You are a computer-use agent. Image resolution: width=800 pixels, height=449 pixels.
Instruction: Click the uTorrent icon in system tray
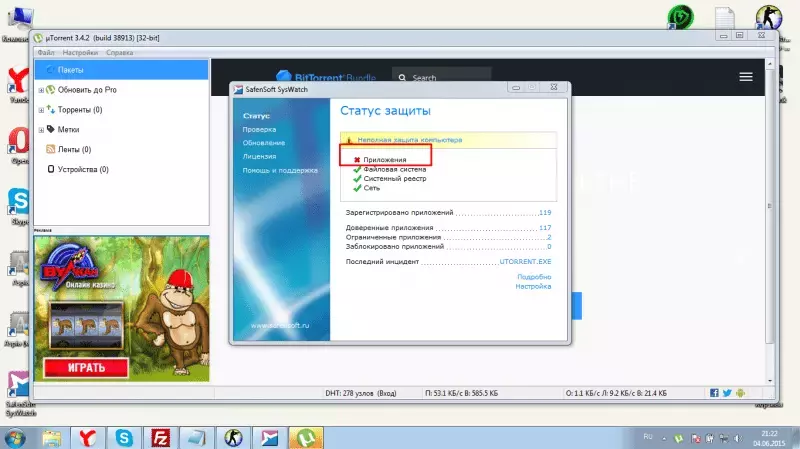679,438
